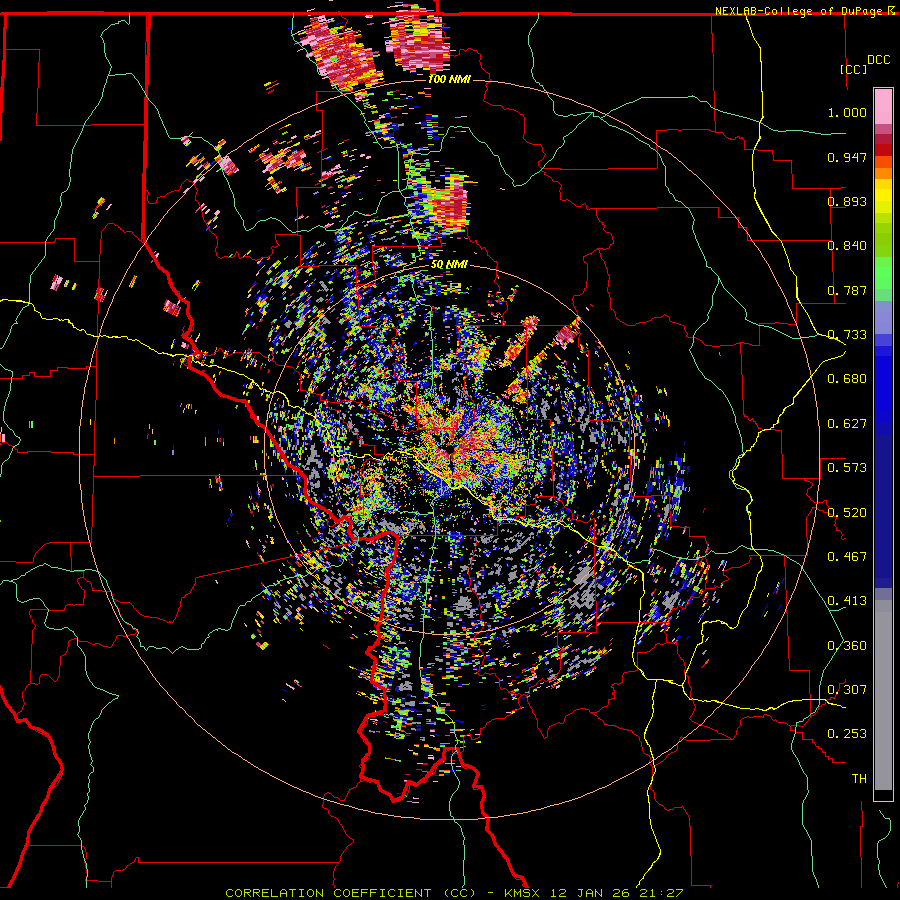Click the 12 JAN 26 date
Image resolution: width=900 pixels, height=900 pixels.
(590, 893)
